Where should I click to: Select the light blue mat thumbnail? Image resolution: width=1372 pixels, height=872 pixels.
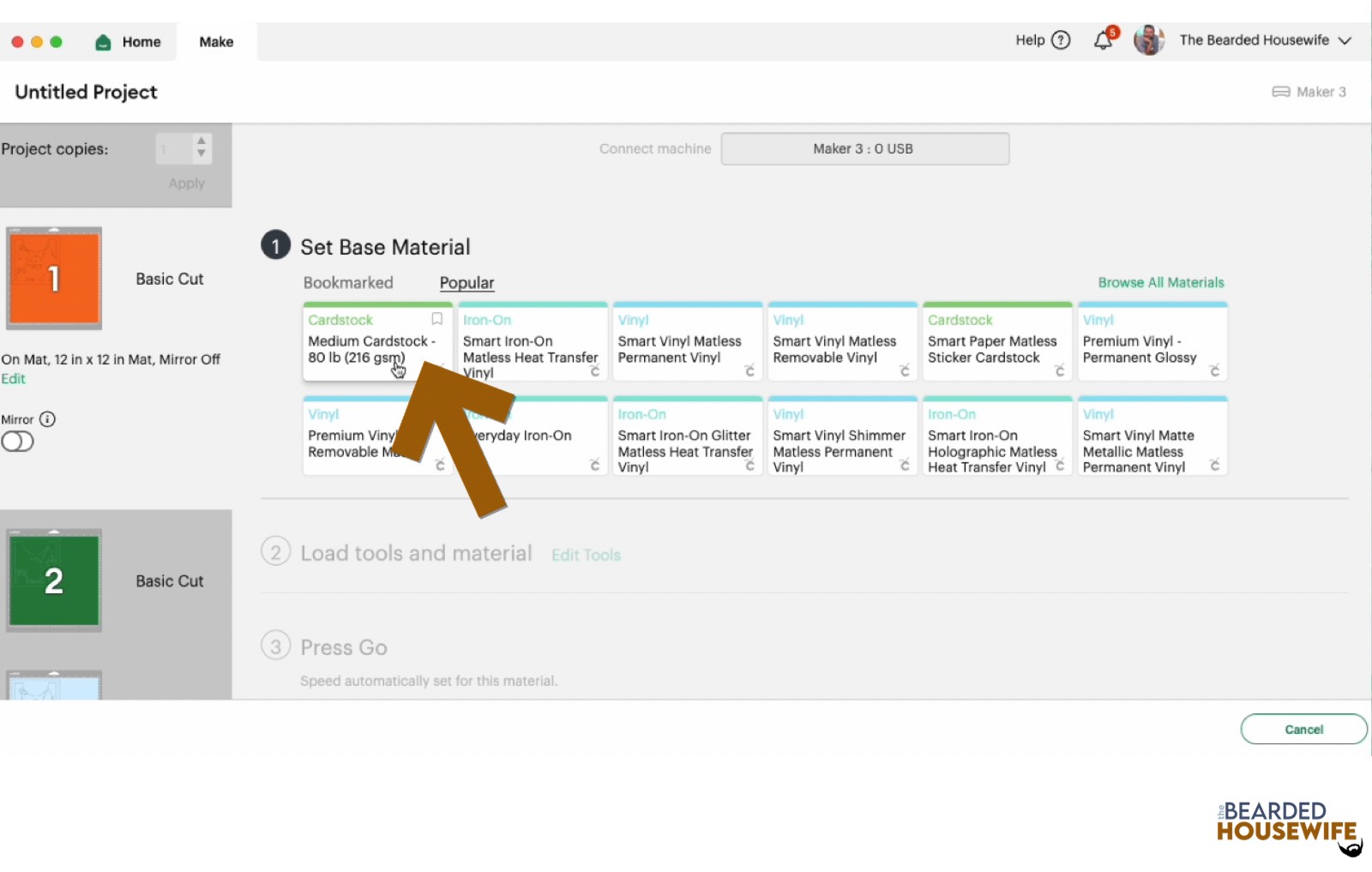54,684
